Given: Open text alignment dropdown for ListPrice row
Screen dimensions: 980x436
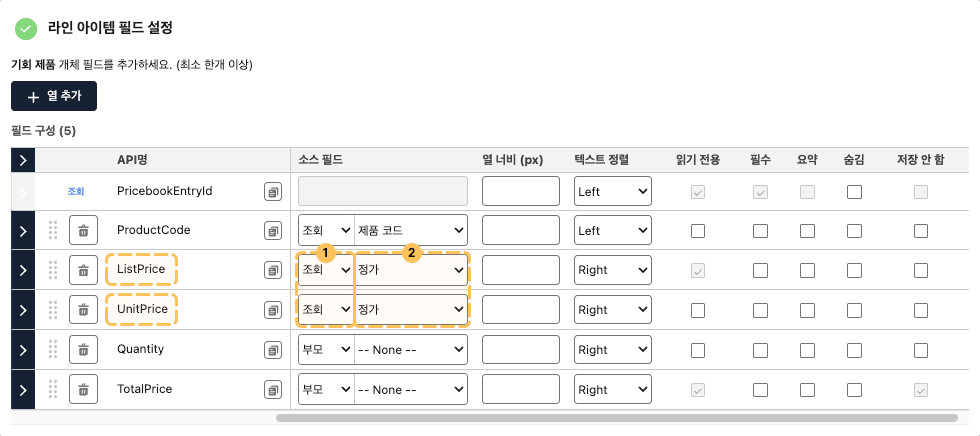Looking at the screenshot, I should point(612,270).
